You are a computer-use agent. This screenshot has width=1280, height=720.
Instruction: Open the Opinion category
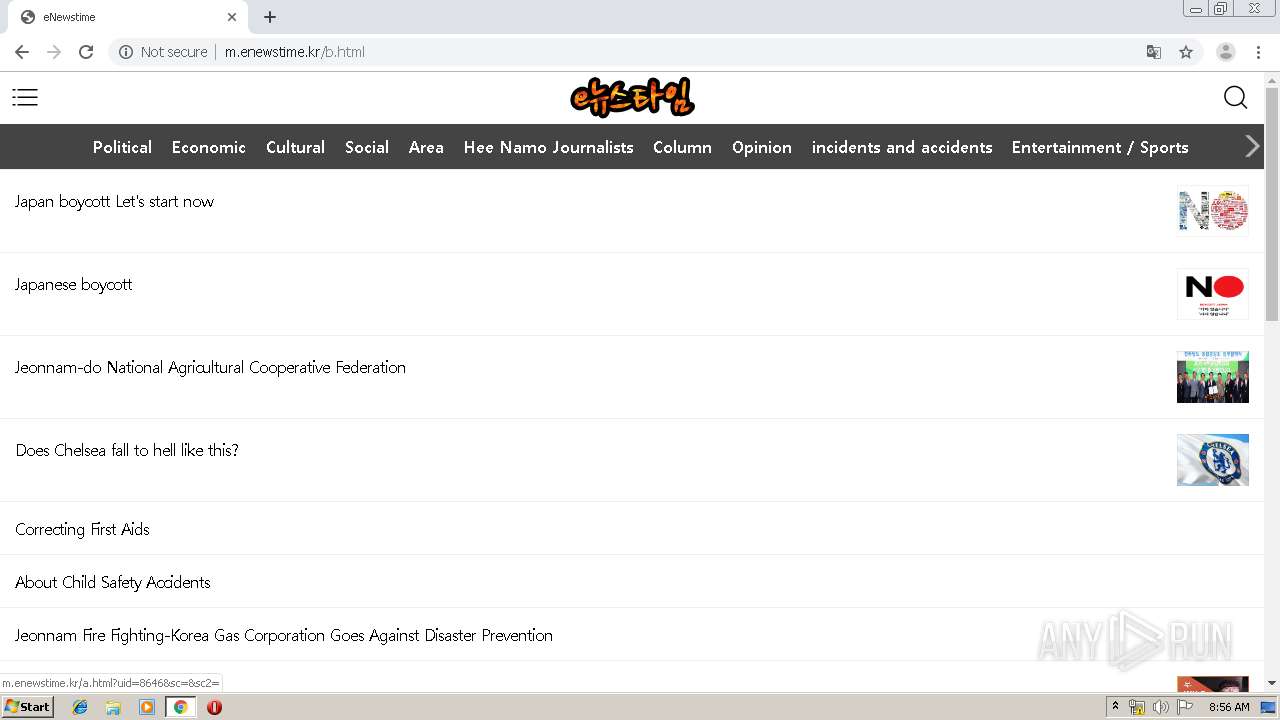[762, 147]
